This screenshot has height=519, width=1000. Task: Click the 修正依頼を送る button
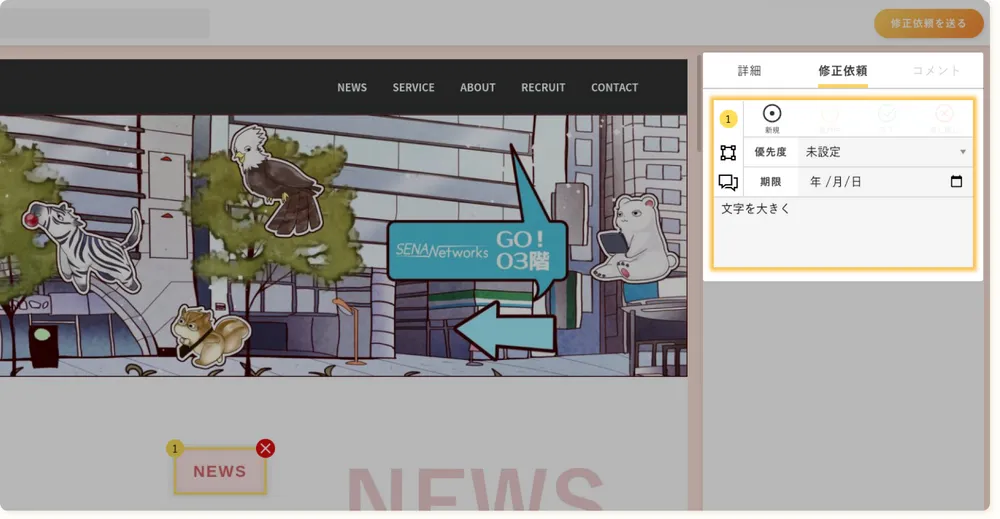928,24
